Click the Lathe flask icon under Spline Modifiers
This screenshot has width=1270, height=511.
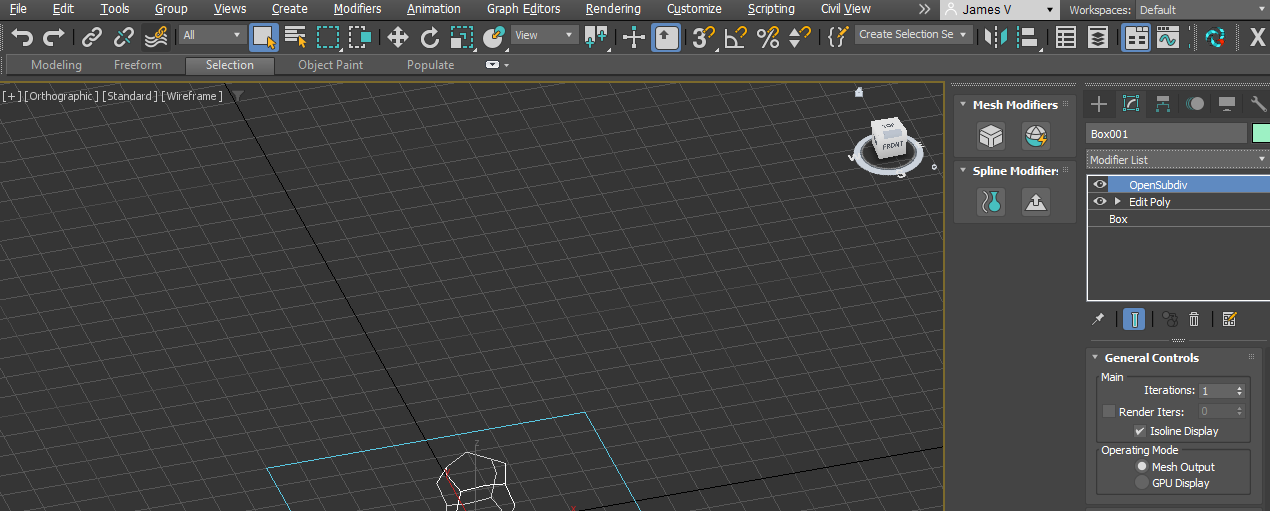point(991,202)
